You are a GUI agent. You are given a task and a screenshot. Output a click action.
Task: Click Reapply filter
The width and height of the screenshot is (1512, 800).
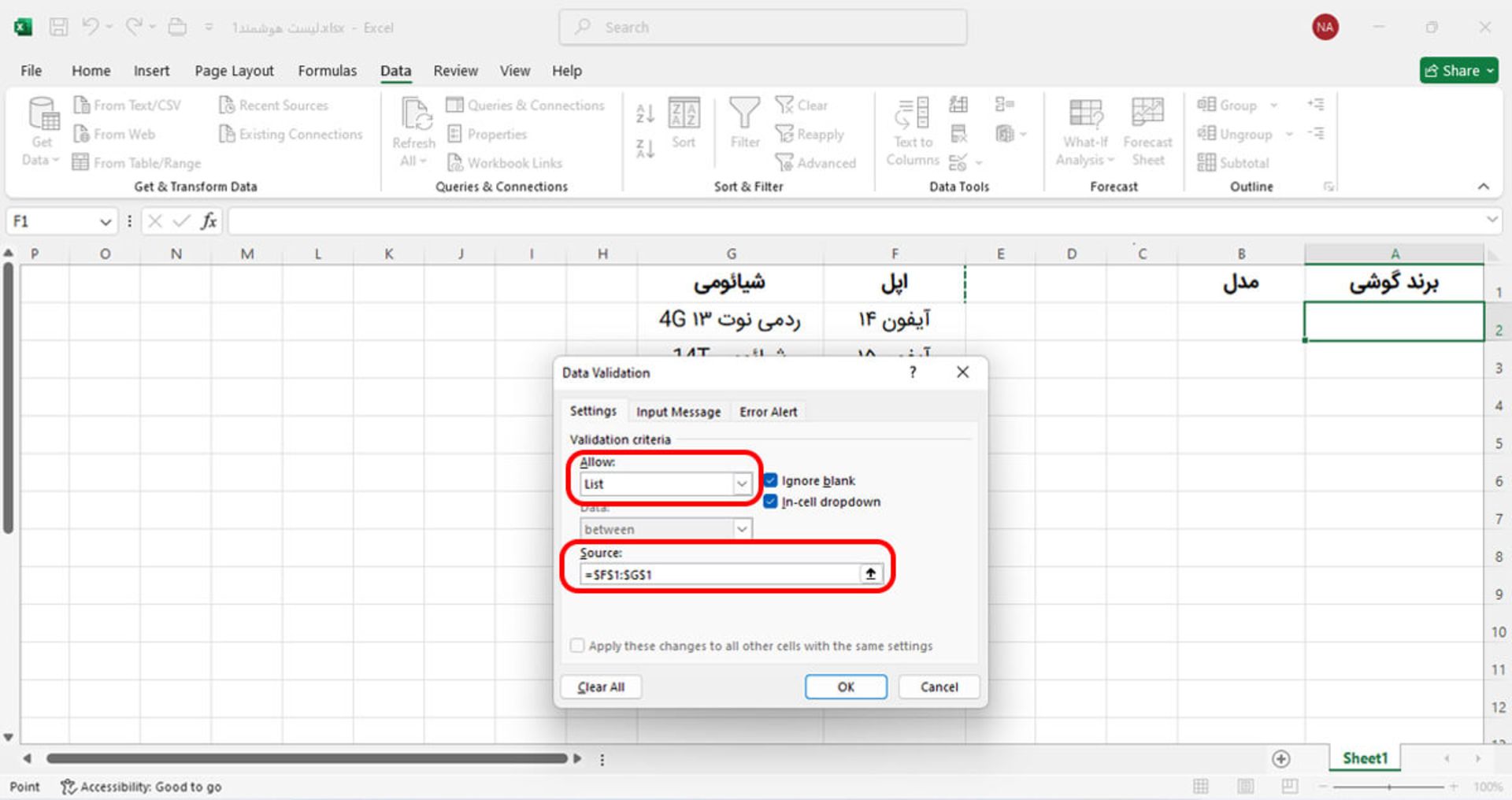809,134
